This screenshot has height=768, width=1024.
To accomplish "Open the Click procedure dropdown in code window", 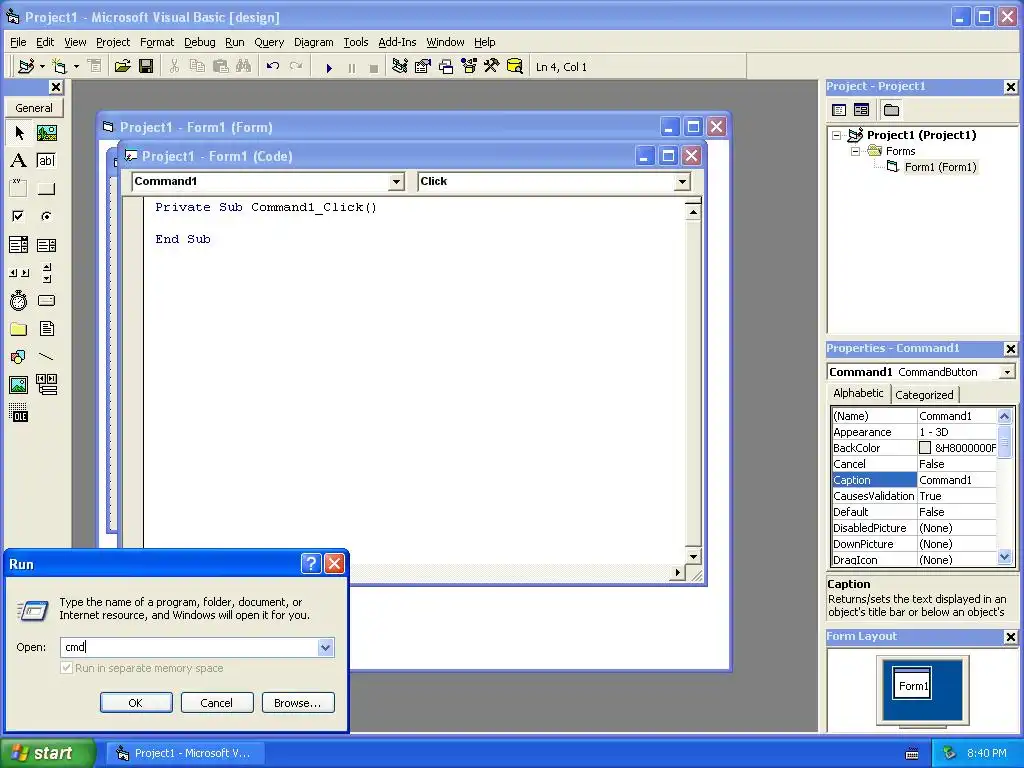I will (682, 182).
